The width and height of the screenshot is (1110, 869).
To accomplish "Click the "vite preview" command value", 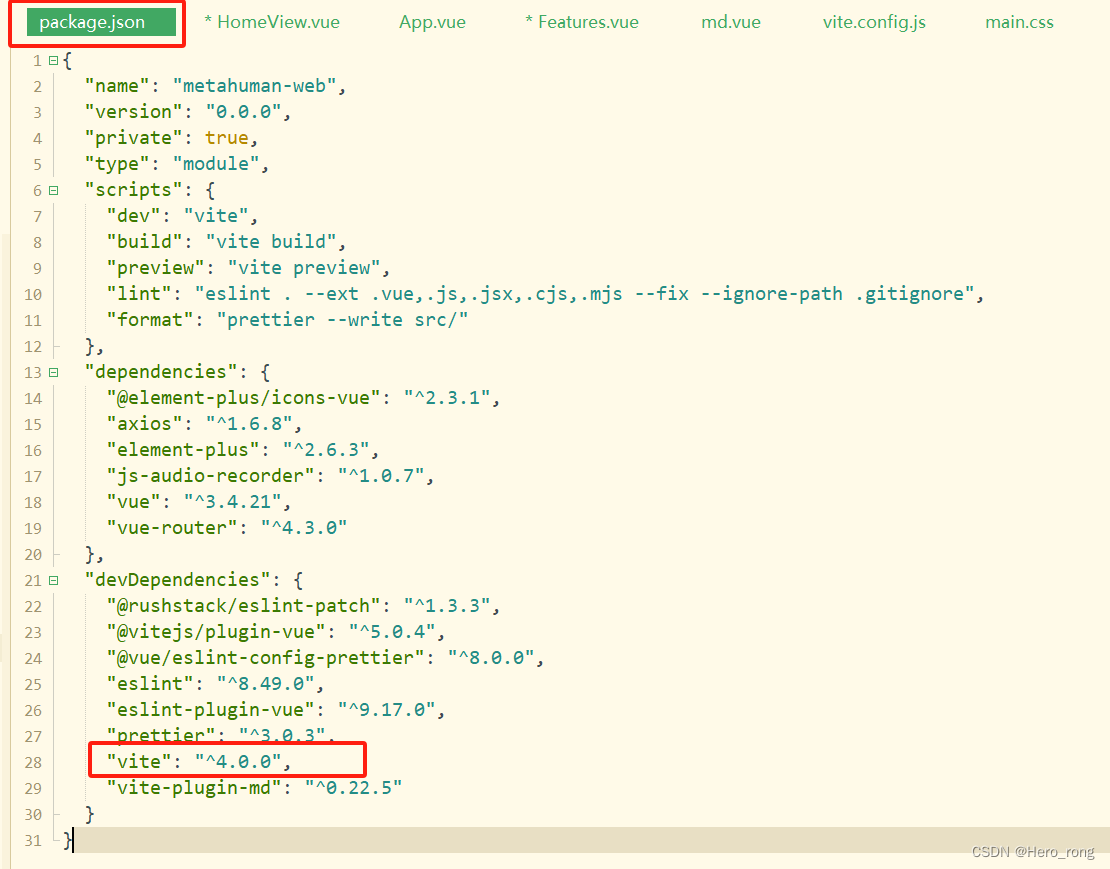I will tap(304, 268).
